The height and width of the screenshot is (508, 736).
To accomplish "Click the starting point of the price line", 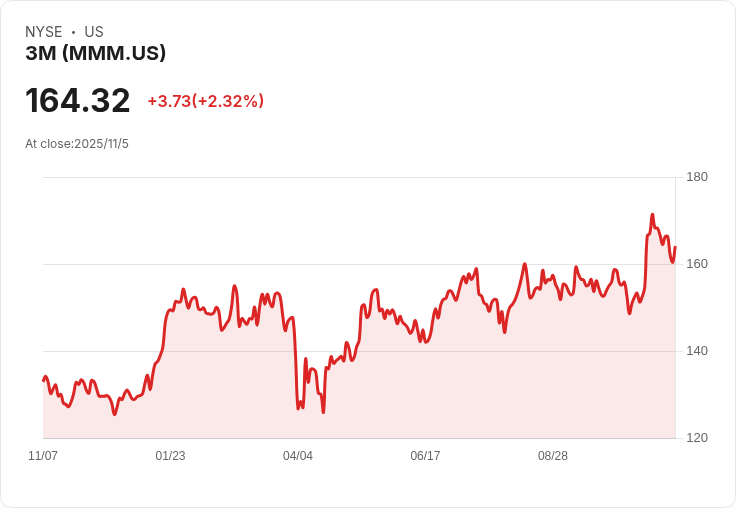I will (x=44, y=380).
